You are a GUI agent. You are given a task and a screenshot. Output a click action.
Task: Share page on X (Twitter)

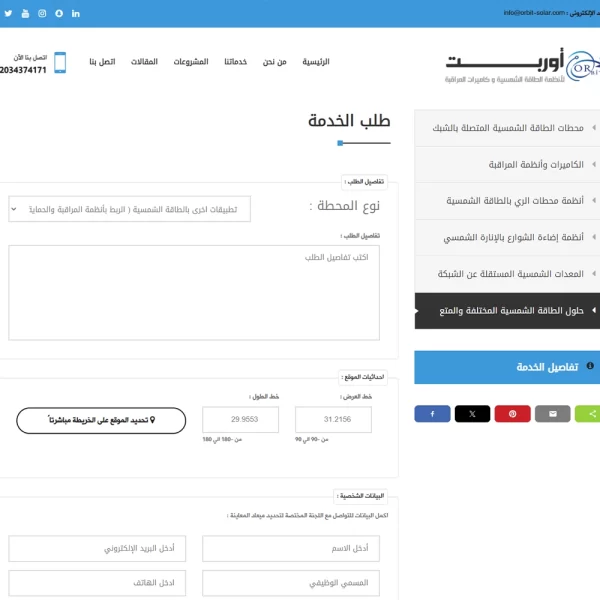tap(472, 413)
